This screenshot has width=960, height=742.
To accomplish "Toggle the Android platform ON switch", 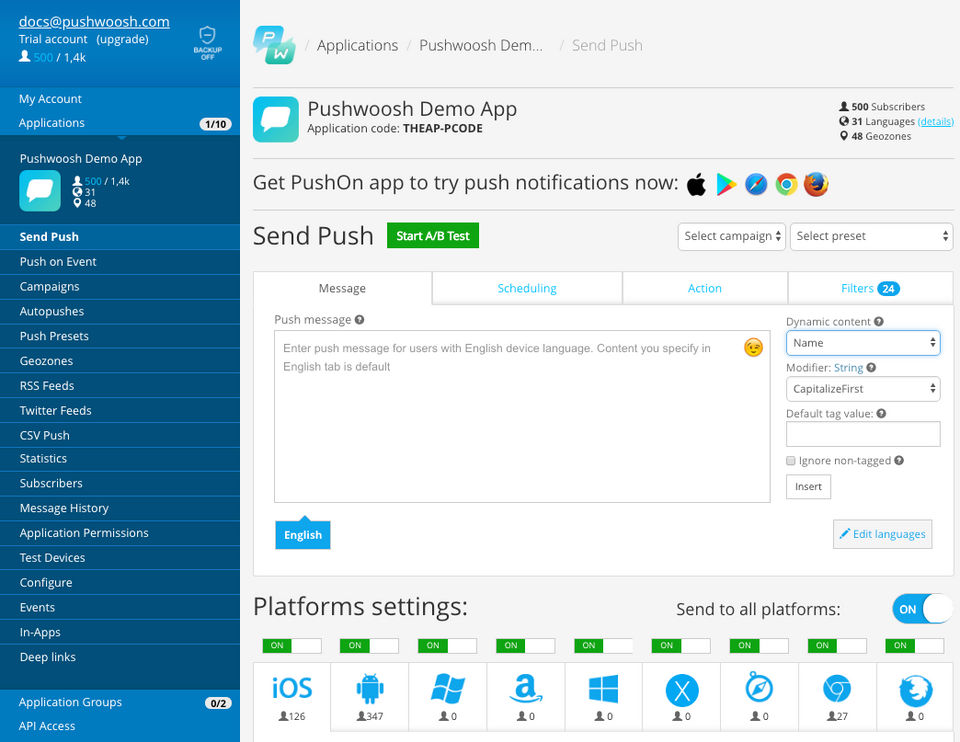I will tap(370, 645).
